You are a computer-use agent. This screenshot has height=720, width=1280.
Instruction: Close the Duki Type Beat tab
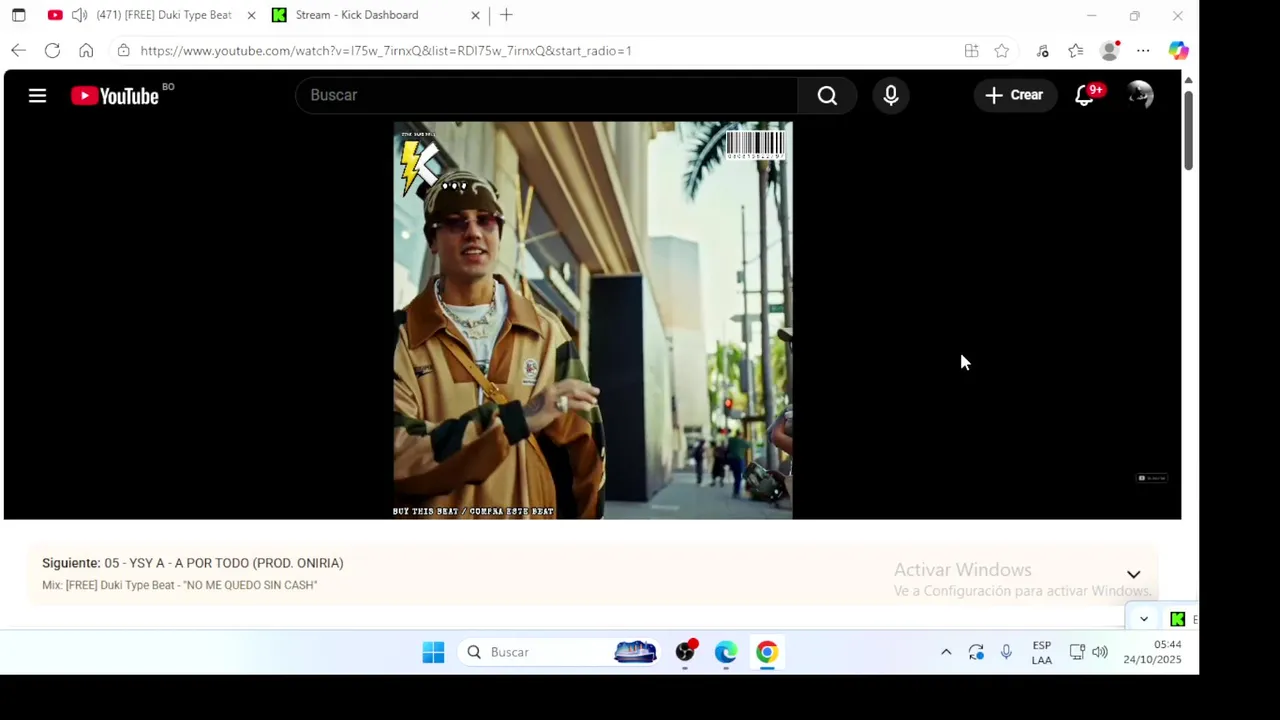click(x=251, y=15)
